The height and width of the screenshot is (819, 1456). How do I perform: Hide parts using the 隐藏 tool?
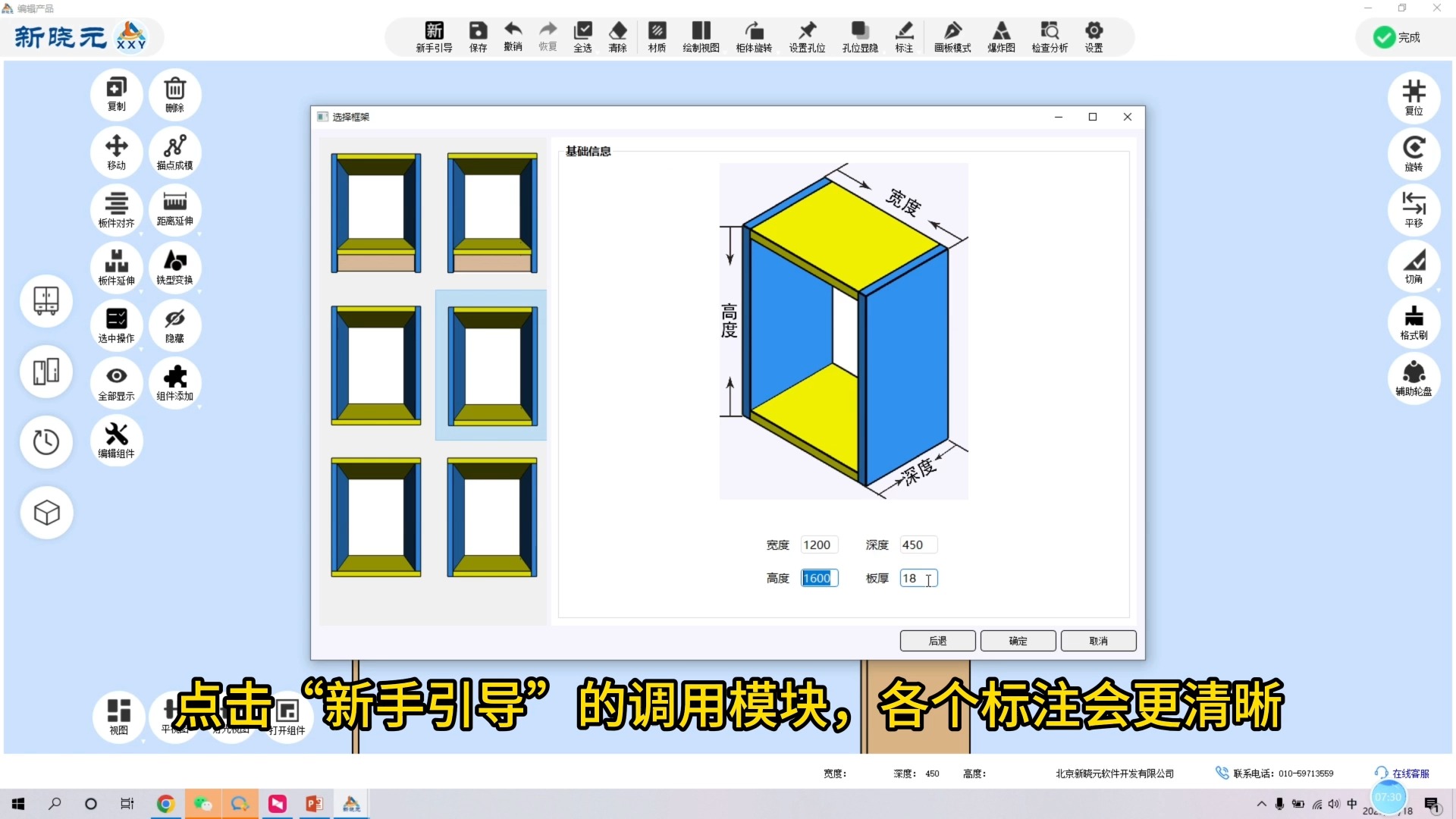[174, 325]
